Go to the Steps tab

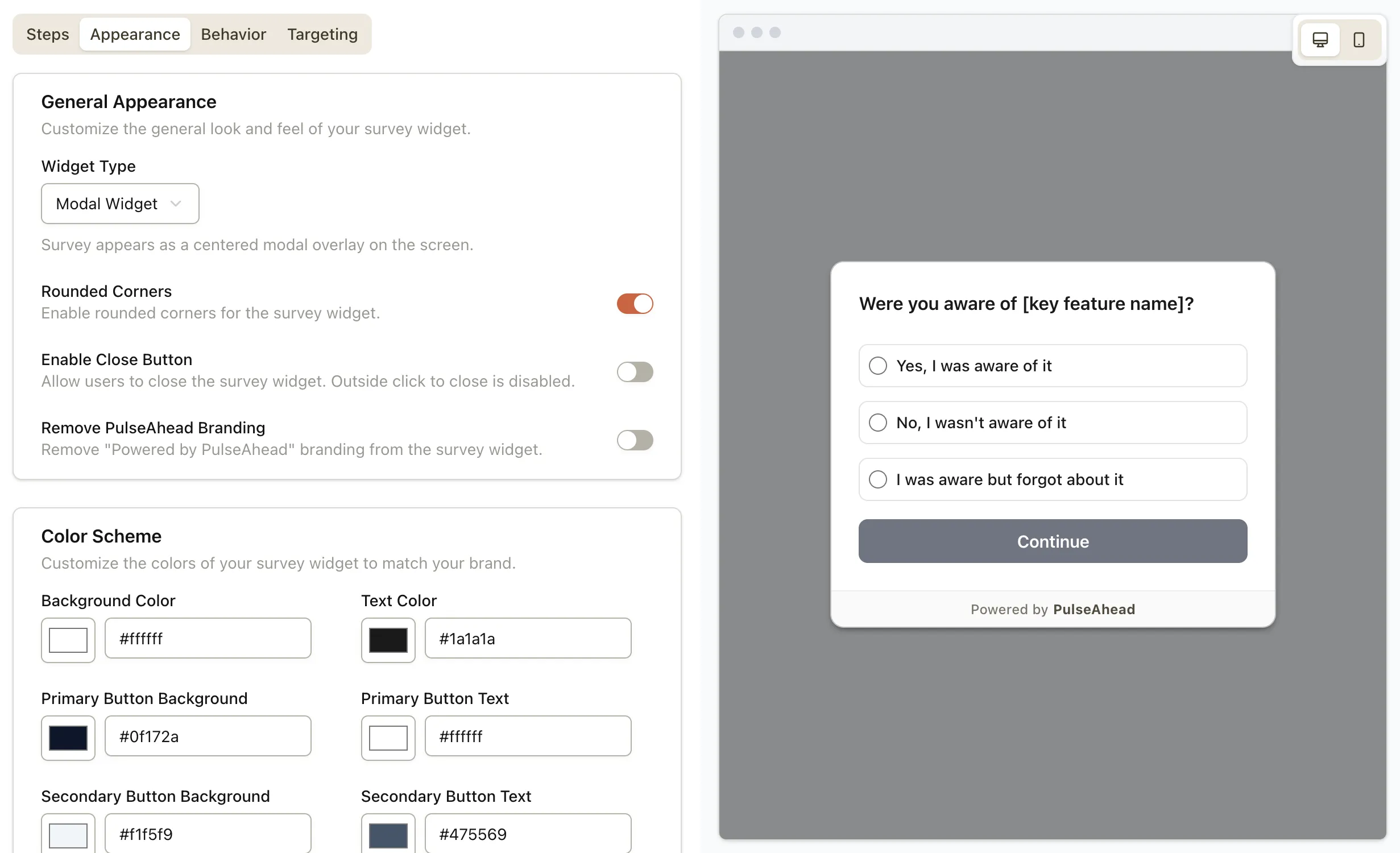pyautogui.click(x=47, y=34)
